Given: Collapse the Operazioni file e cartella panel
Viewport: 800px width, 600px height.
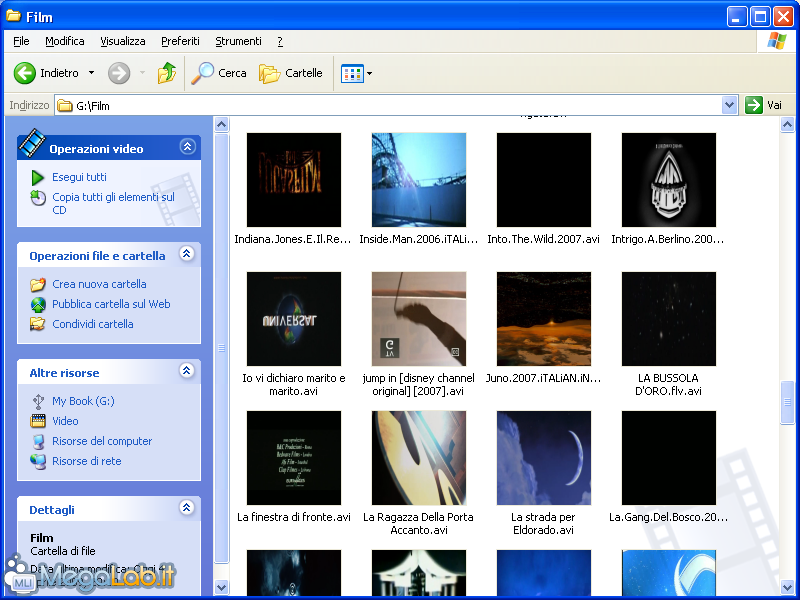Looking at the screenshot, I should pos(187,254).
